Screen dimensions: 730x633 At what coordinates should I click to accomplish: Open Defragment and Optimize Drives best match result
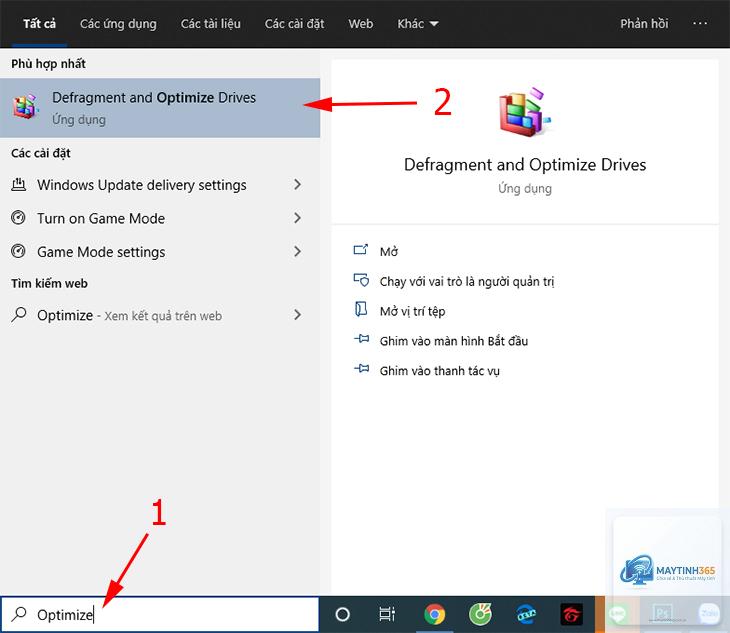click(160, 108)
